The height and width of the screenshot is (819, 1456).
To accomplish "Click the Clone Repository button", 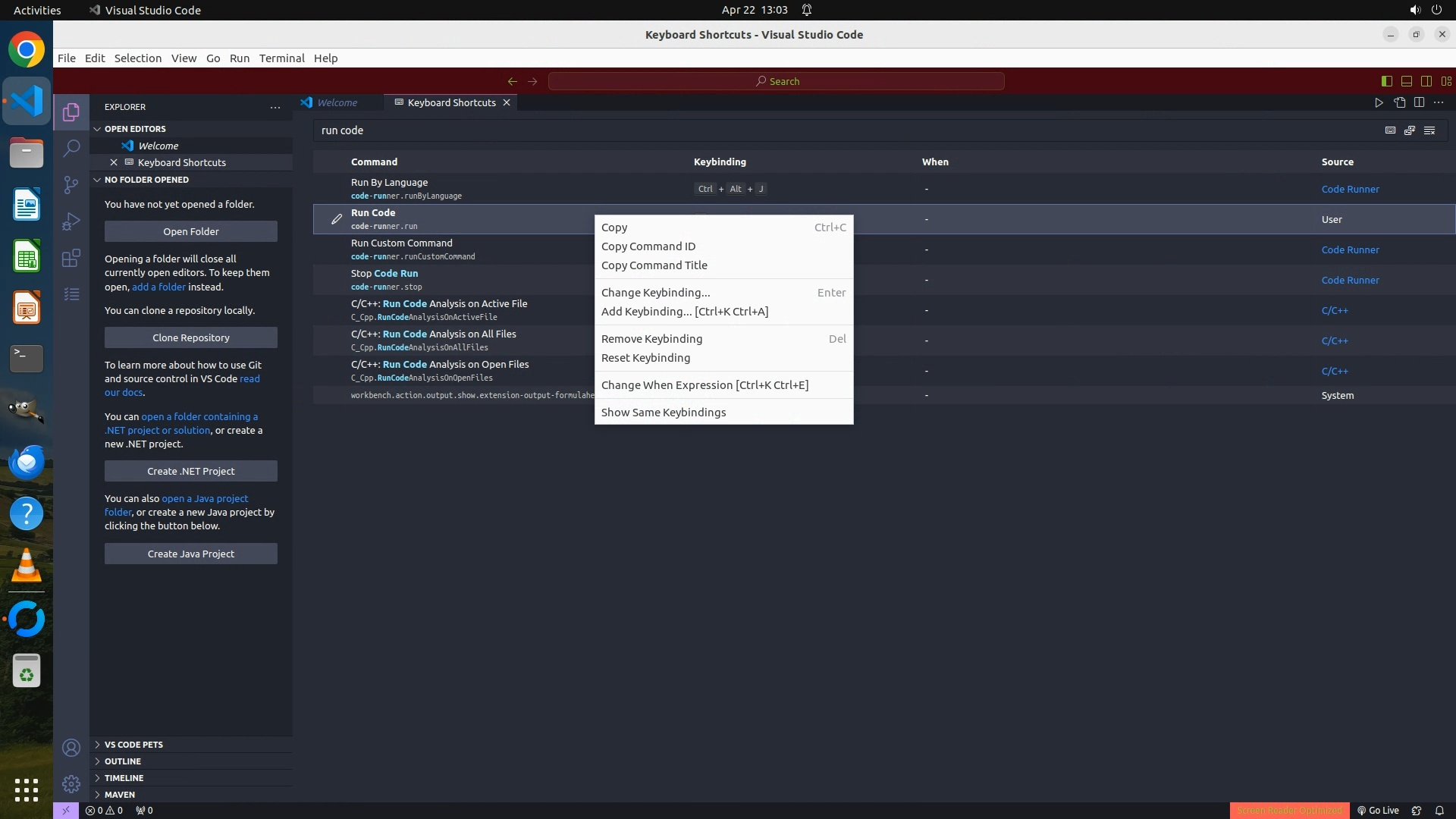I will [190, 337].
